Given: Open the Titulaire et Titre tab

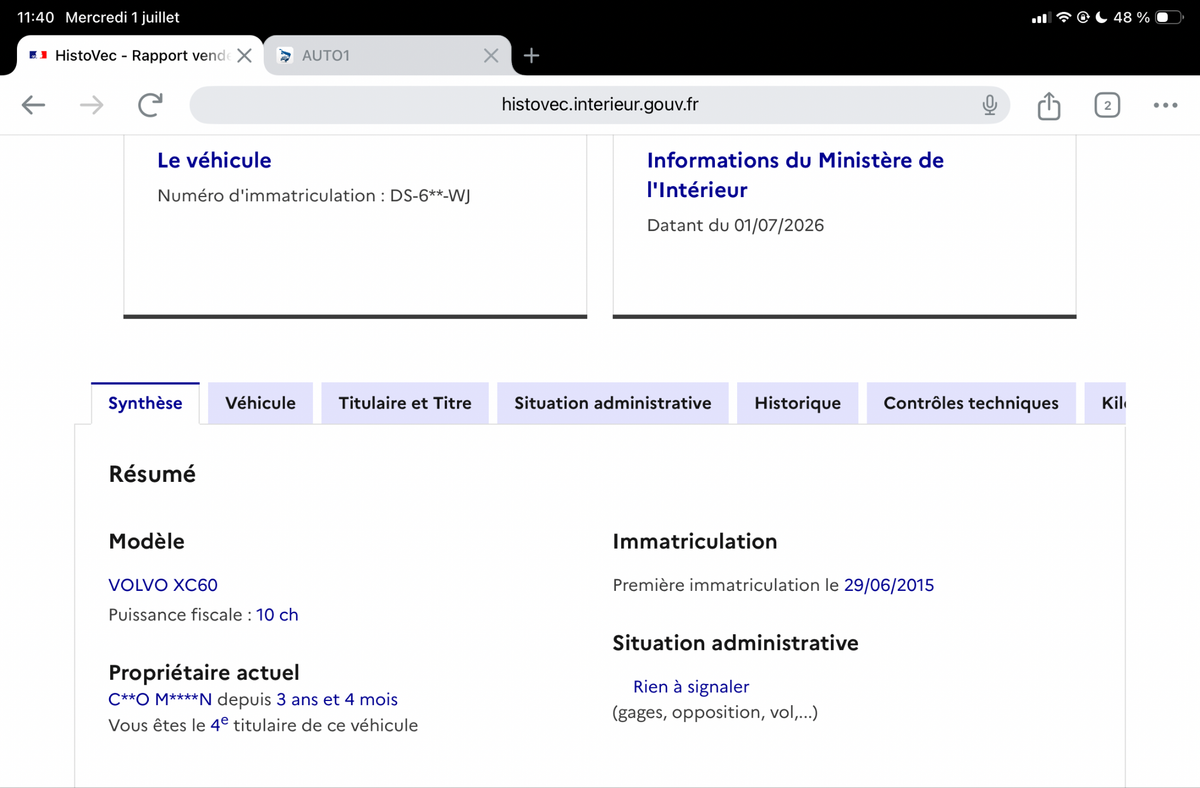Looking at the screenshot, I should [x=405, y=403].
